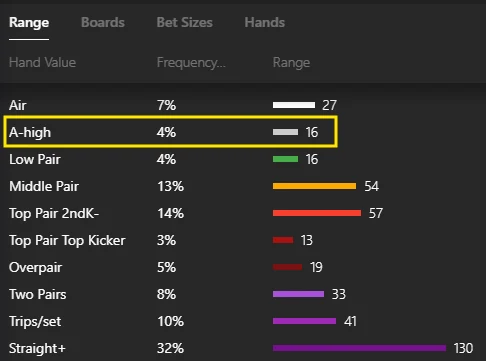Click the Range column header
The image size is (486, 361).
[291, 62]
